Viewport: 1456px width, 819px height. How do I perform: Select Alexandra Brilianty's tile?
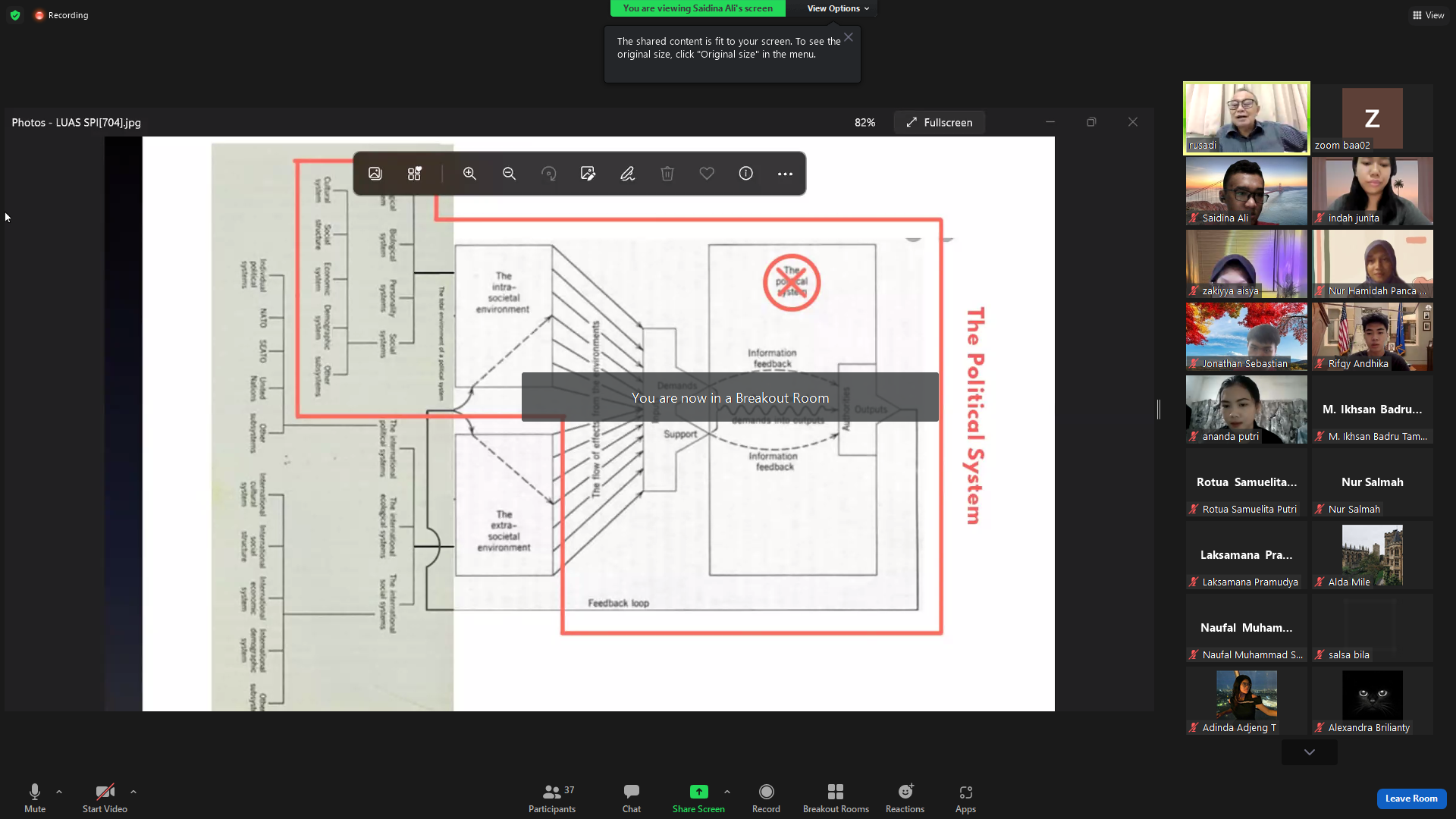1373,701
